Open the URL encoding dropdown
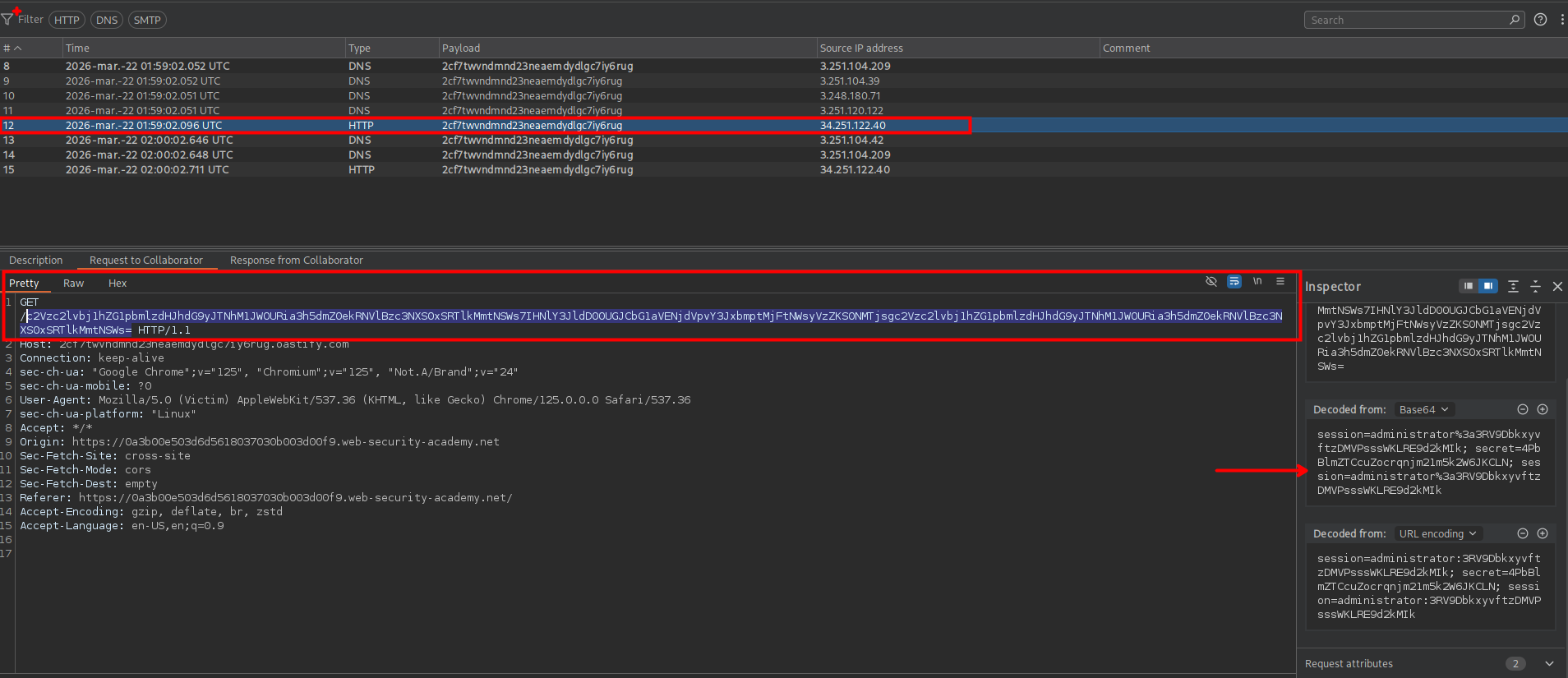Viewport: 1568px width, 678px height. click(1437, 533)
